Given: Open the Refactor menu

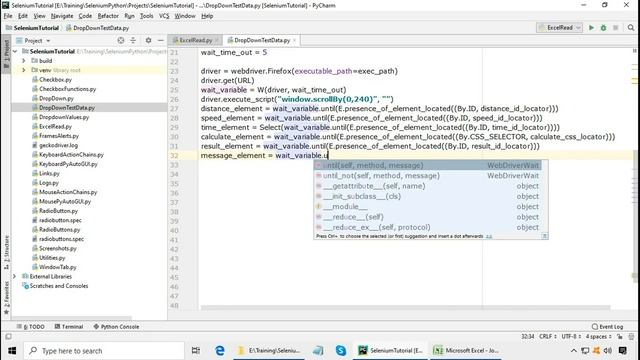Looking at the screenshot, I should tap(108, 16).
